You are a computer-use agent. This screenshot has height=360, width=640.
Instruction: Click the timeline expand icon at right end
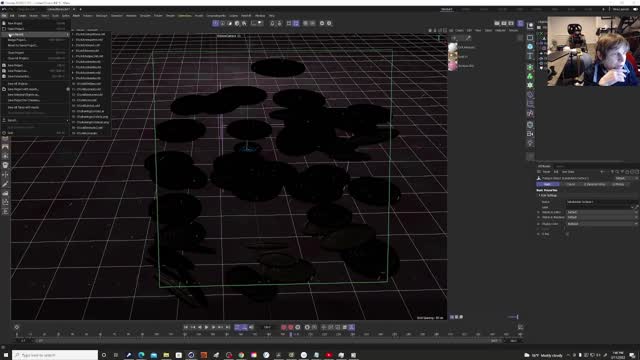(520, 327)
